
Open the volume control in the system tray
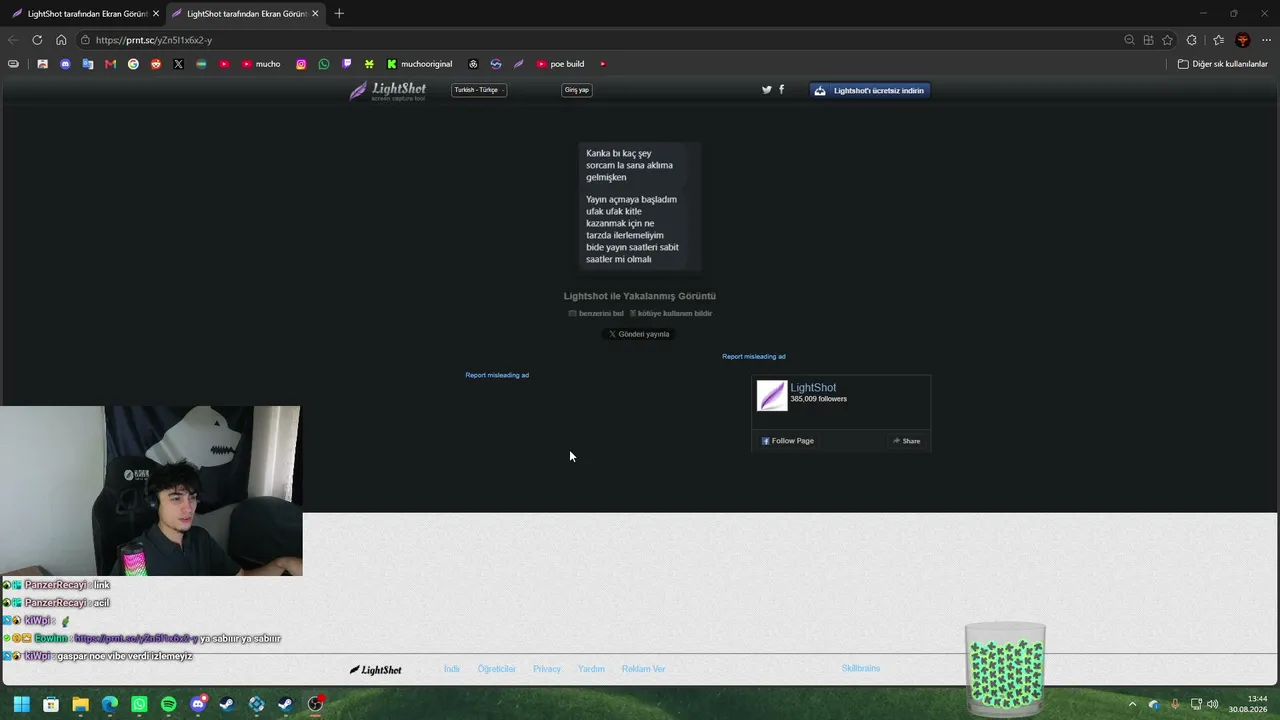pyautogui.click(x=1213, y=704)
